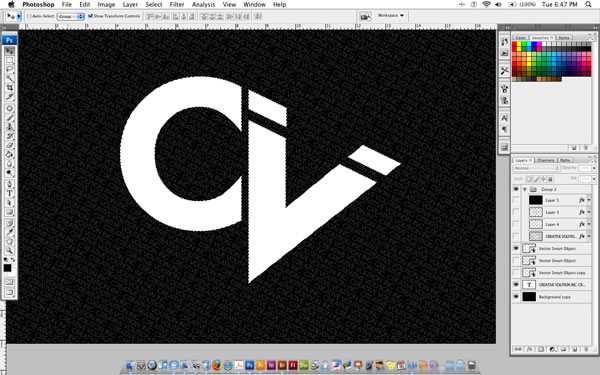This screenshot has height=375, width=600.
Task: Hide the Background copy layer
Action: click(516, 297)
